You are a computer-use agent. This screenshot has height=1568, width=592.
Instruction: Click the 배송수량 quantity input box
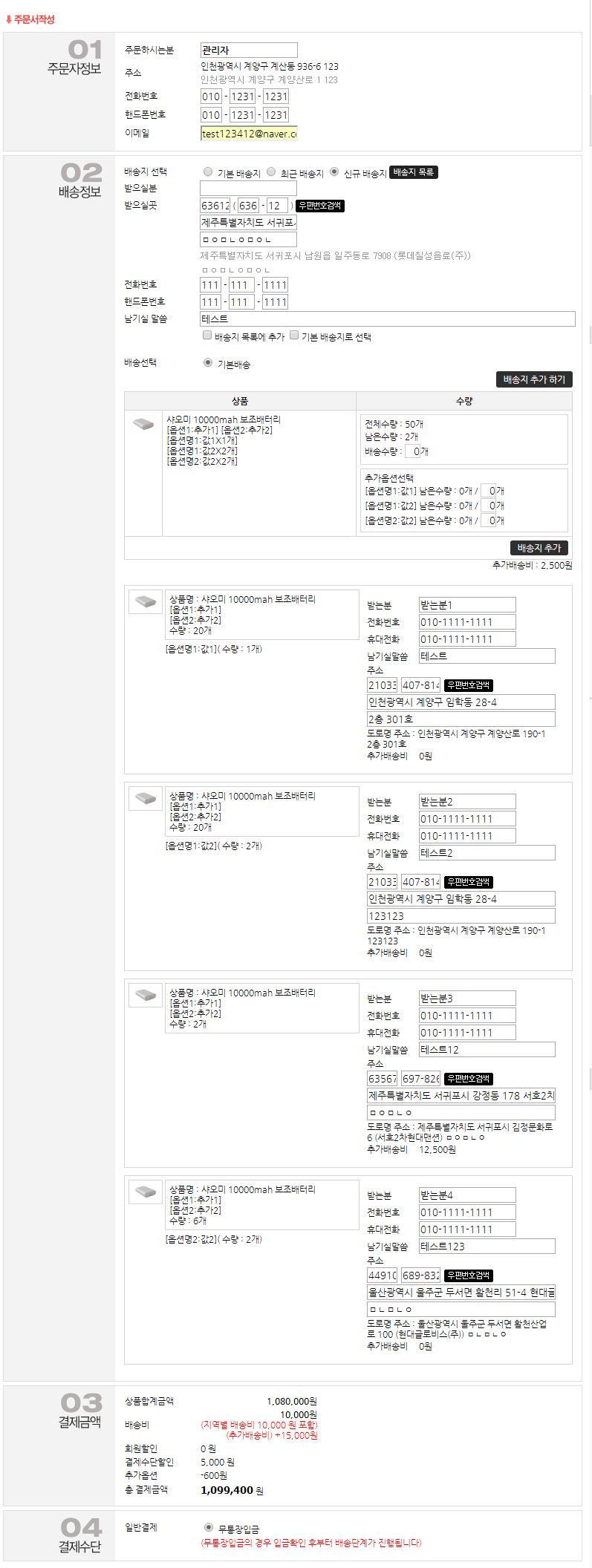pos(412,451)
